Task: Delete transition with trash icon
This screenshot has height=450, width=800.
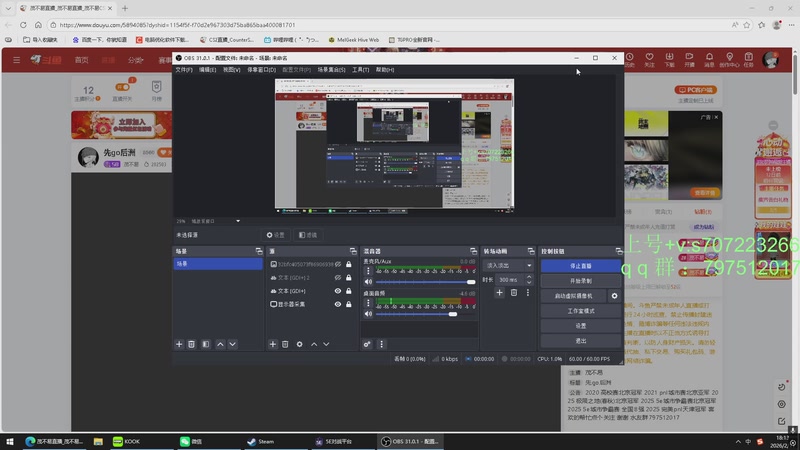Action: pyautogui.click(x=514, y=292)
